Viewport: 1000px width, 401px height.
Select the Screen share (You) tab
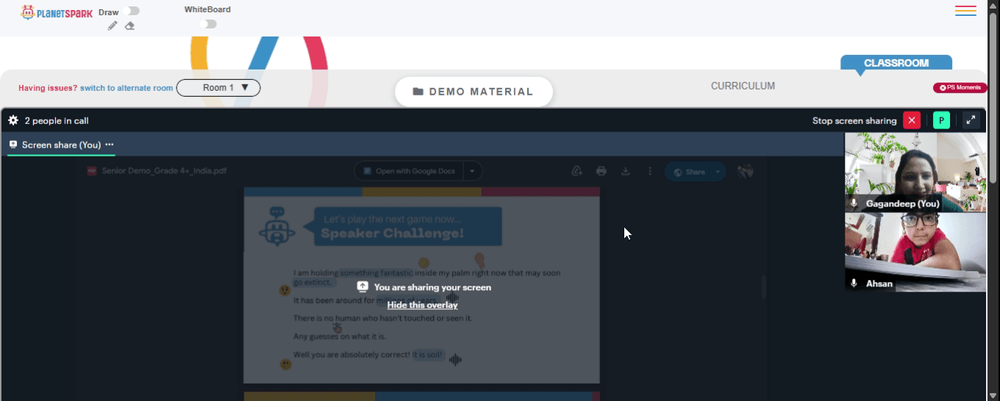[61, 145]
